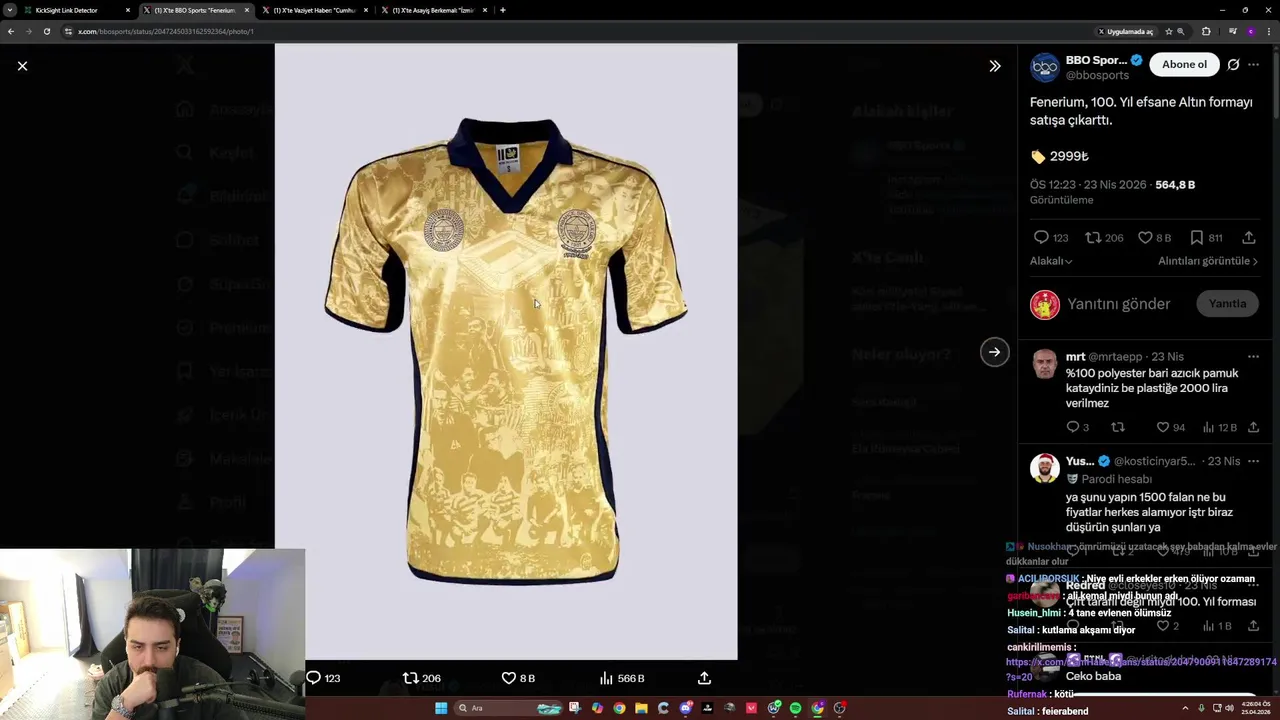
Task: Go back in browser history
Action: pyautogui.click(x=10, y=31)
